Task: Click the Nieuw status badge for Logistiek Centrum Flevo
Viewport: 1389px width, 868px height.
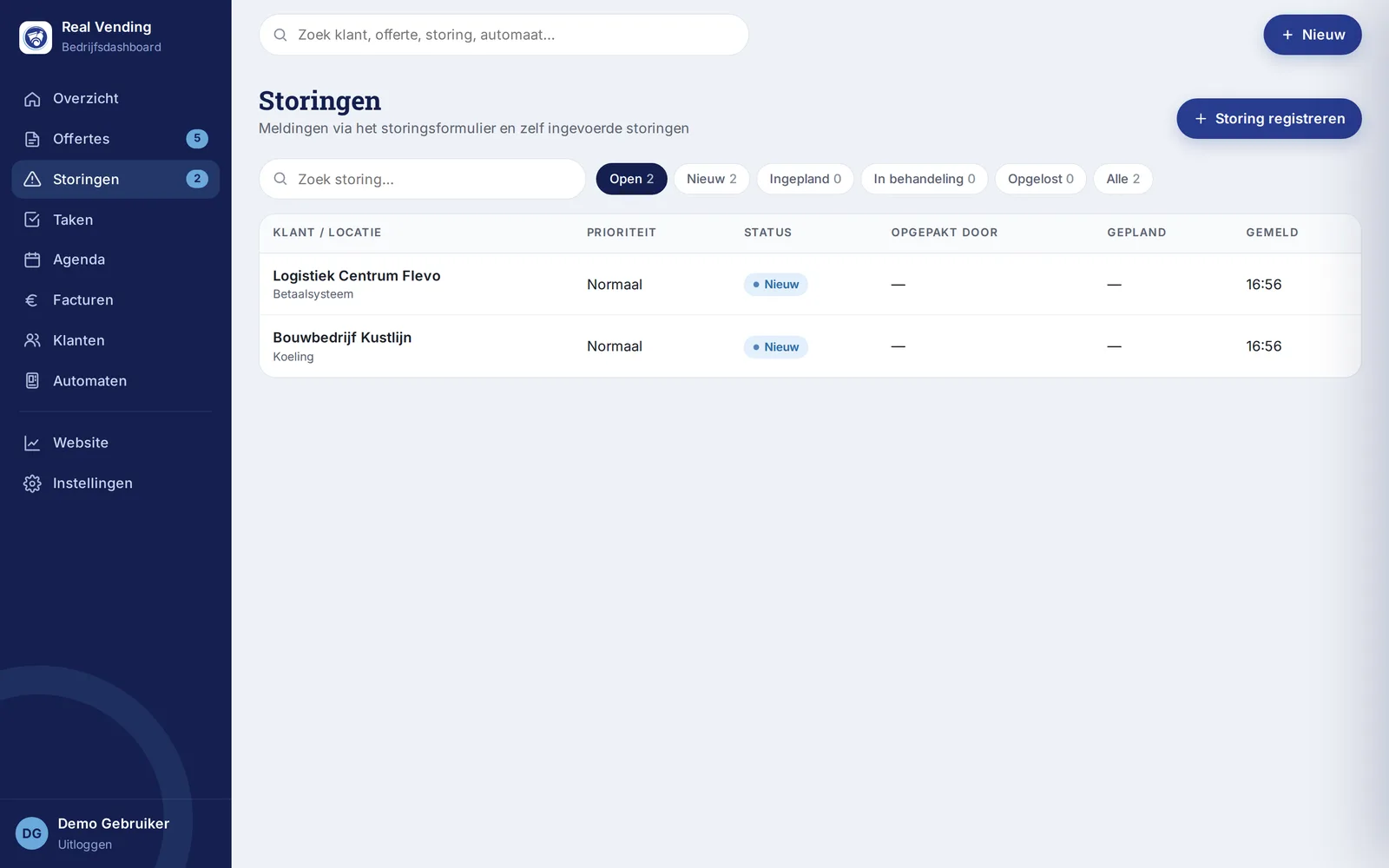Action: pyautogui.click(x=775, y=285)
